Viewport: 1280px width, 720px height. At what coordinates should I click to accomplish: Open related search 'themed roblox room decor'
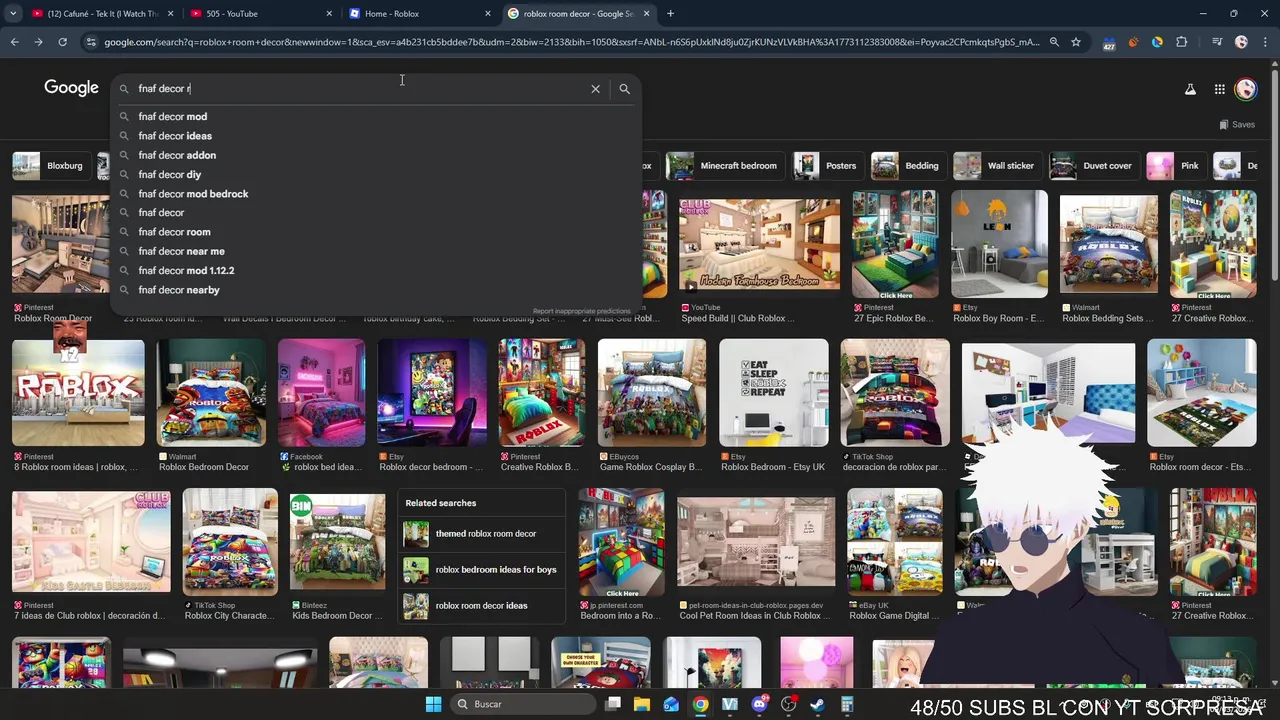pyautogui.click(x=482, y=534)
